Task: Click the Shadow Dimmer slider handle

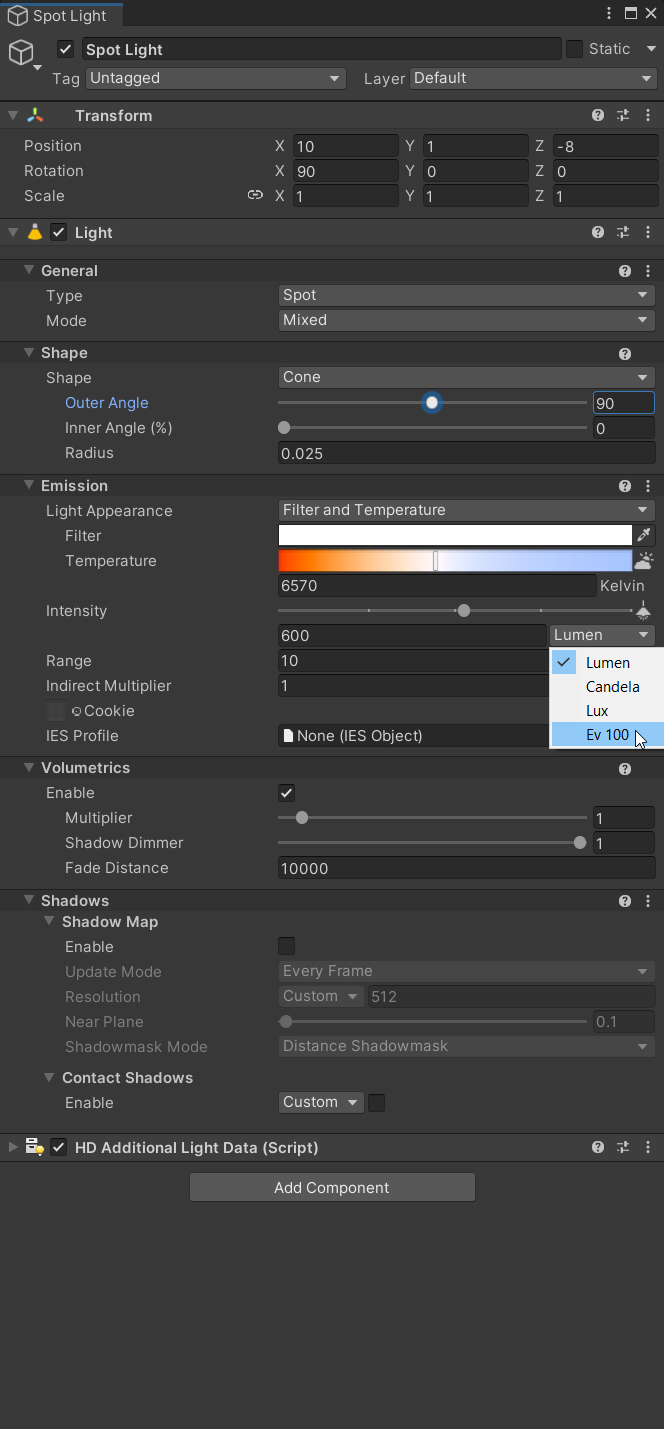Action: (580, 843)
